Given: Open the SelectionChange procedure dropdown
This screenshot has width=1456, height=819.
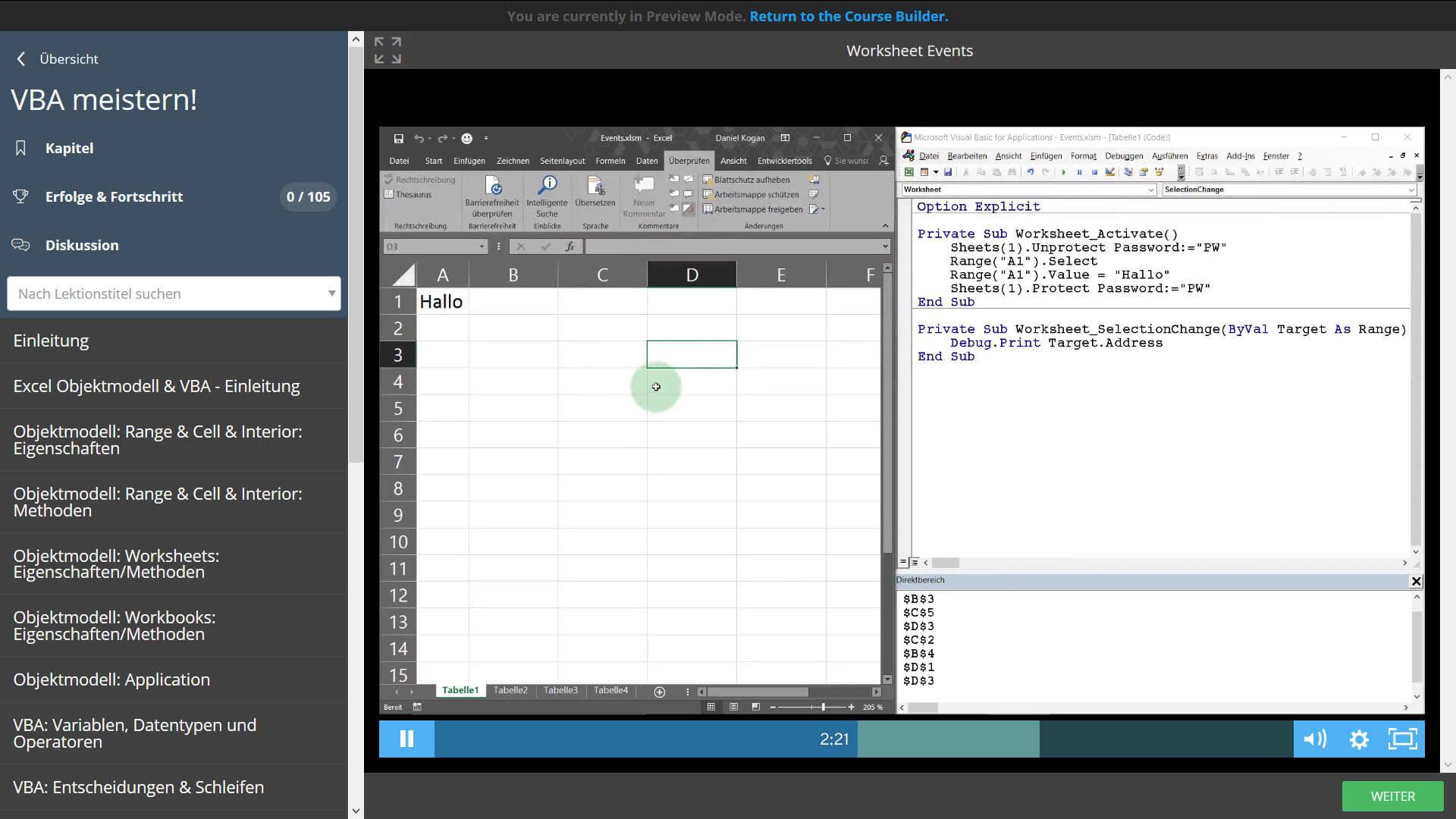Looking at the screenshot, I should coord(1410,190).
